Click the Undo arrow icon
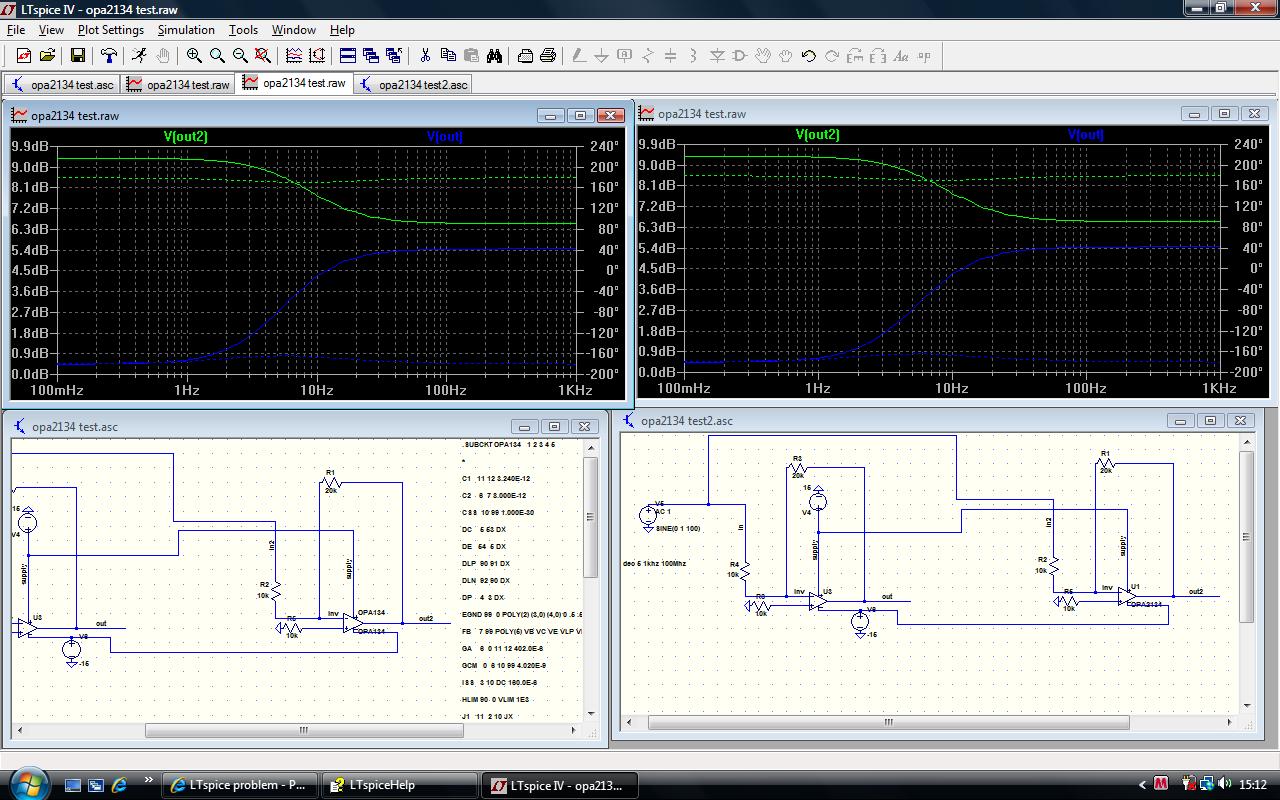 tap(809, 56)
